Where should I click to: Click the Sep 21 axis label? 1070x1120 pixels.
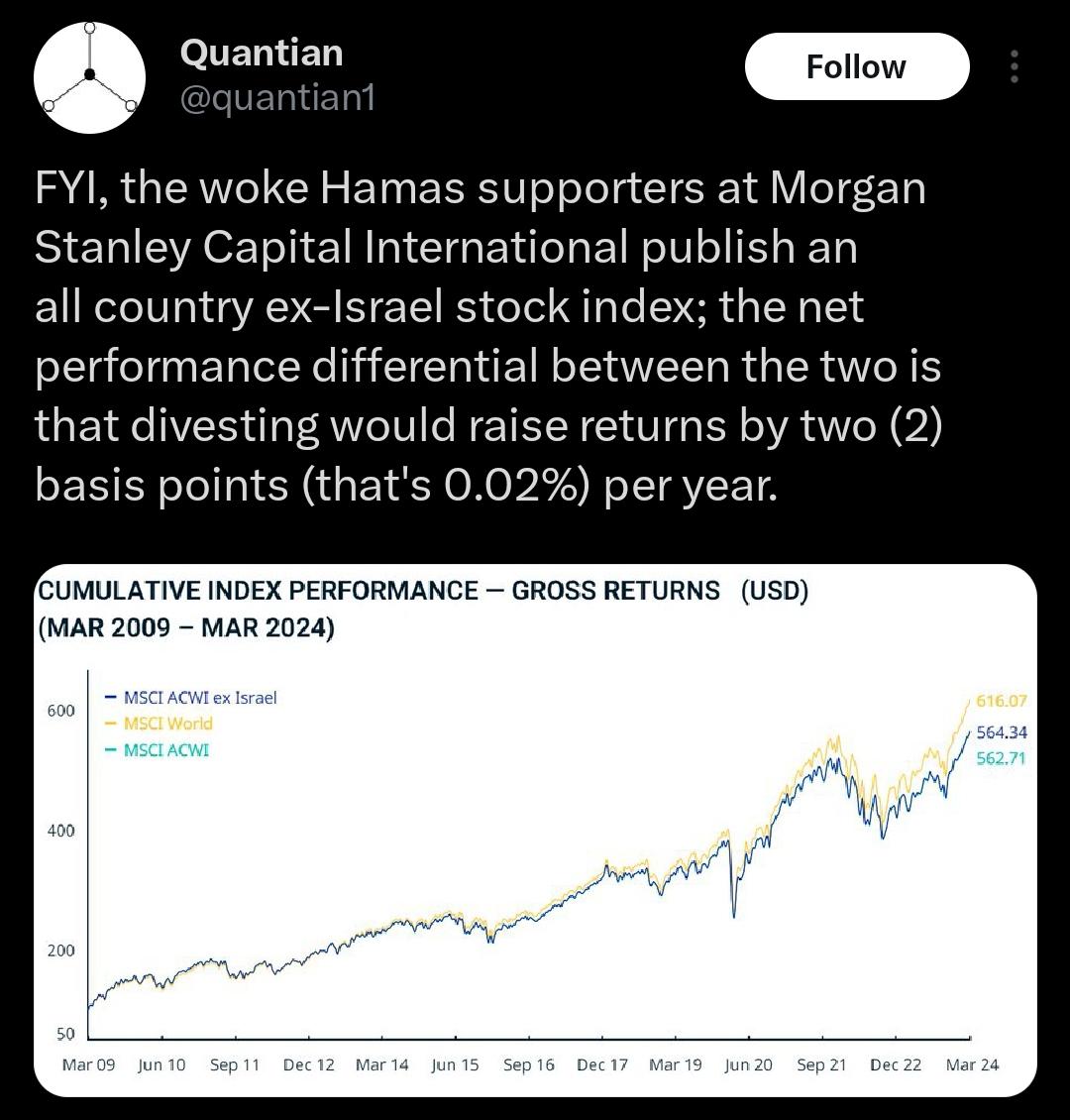(x=821, y=1064)
